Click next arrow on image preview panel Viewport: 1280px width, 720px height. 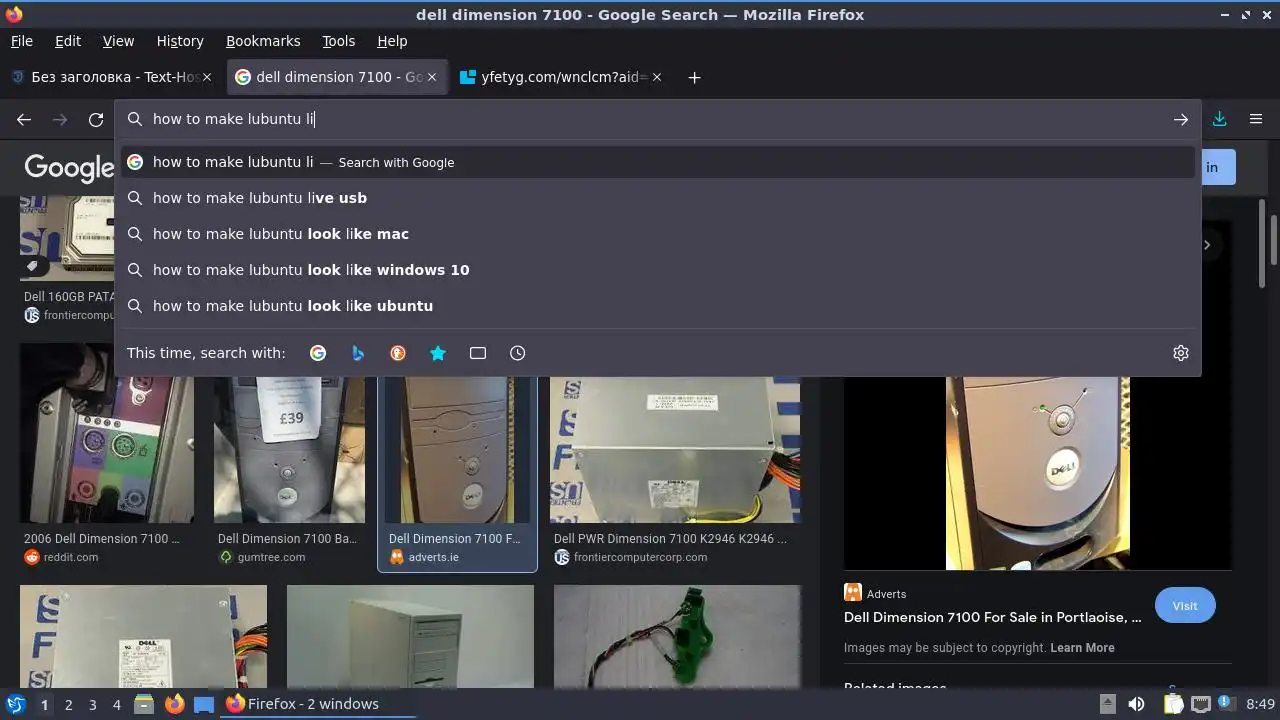pos(1207,244)
